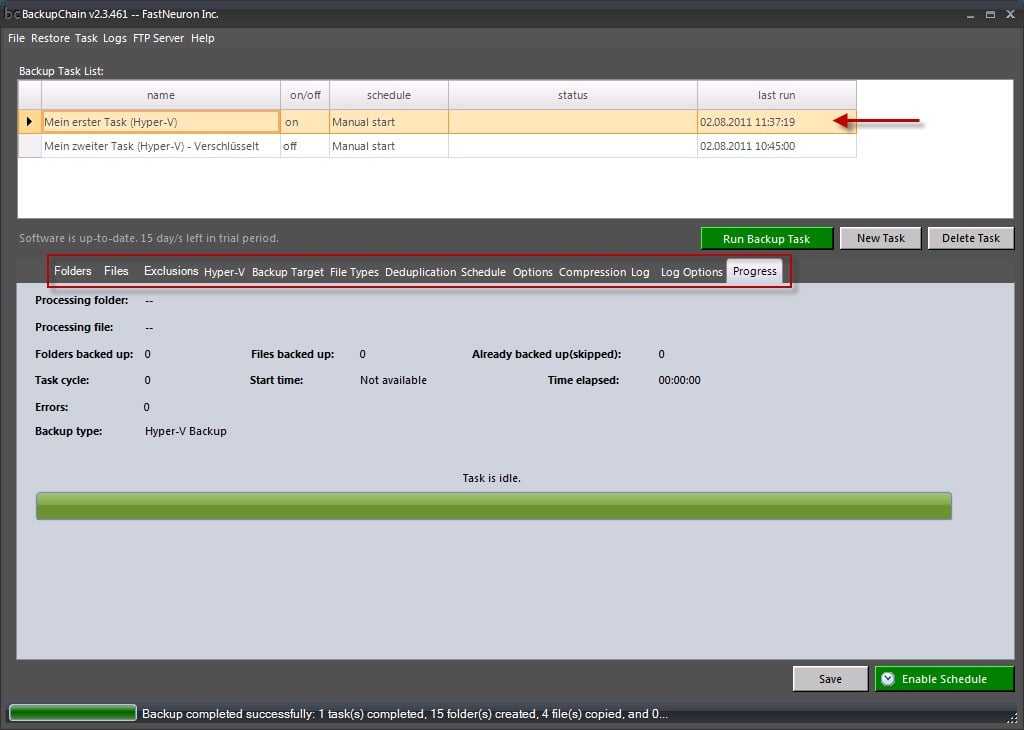Open the Restore menu
Viewport: 1024px width, 730px height.
pyautogui.click(x=50, y=38)
